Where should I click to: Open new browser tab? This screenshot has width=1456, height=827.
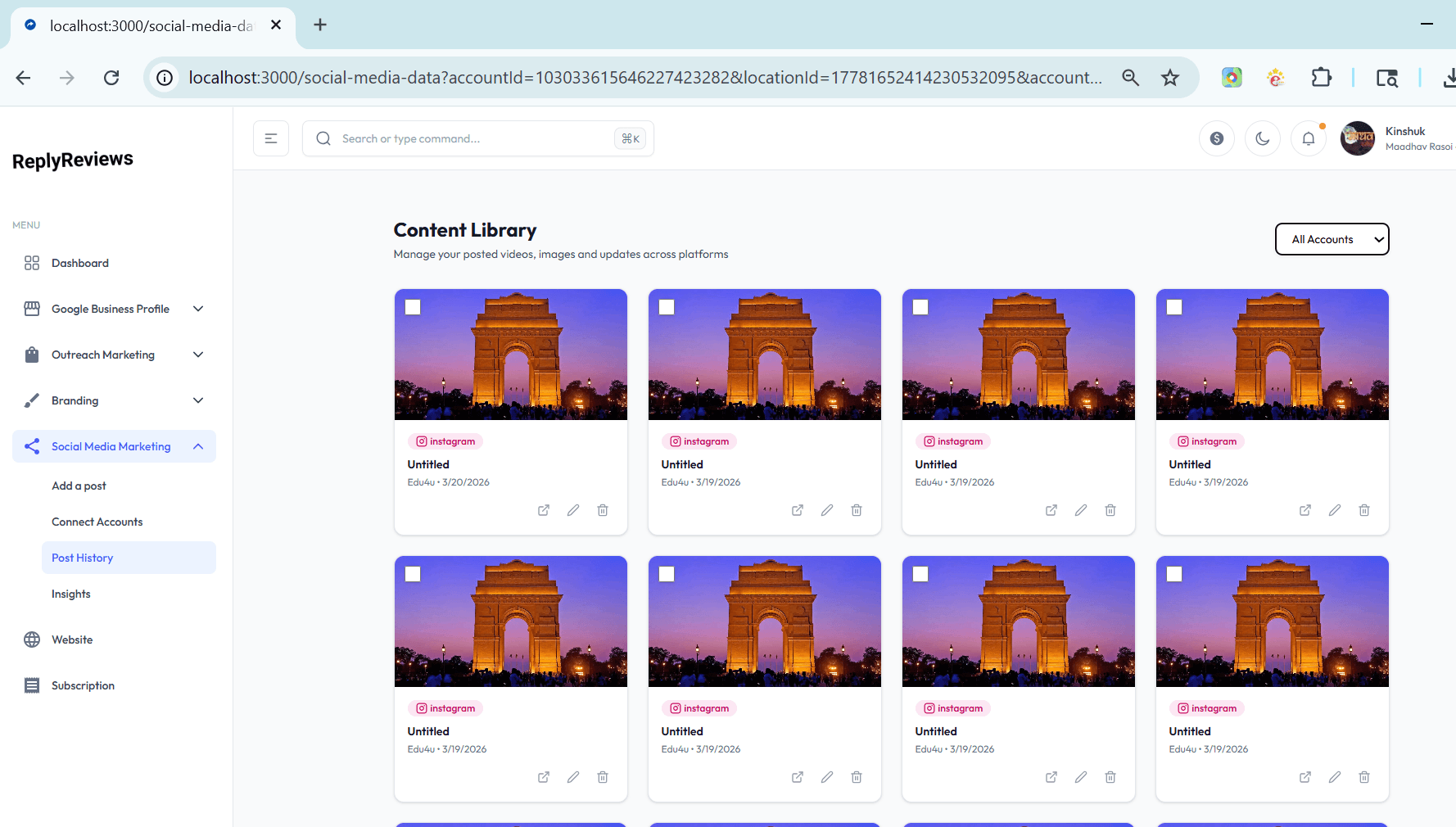point(320,25)
